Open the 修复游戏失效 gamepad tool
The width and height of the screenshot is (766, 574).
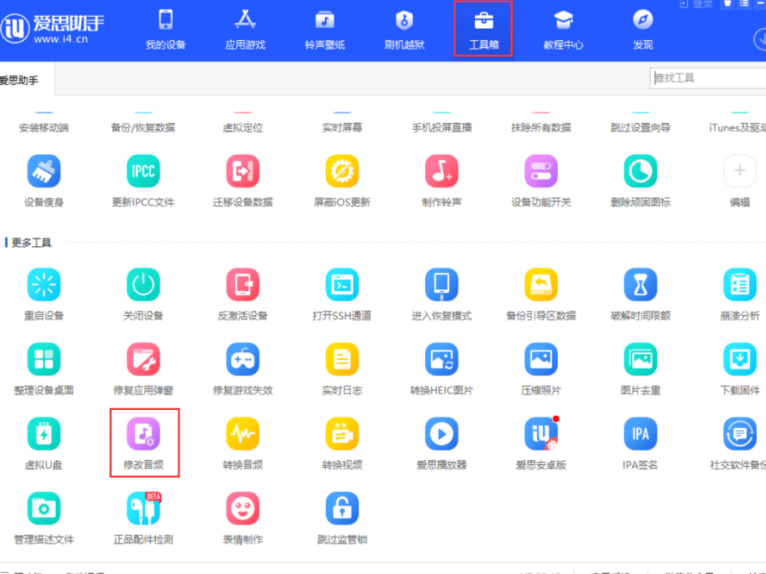pyautogui.click(x=243, y=360)
